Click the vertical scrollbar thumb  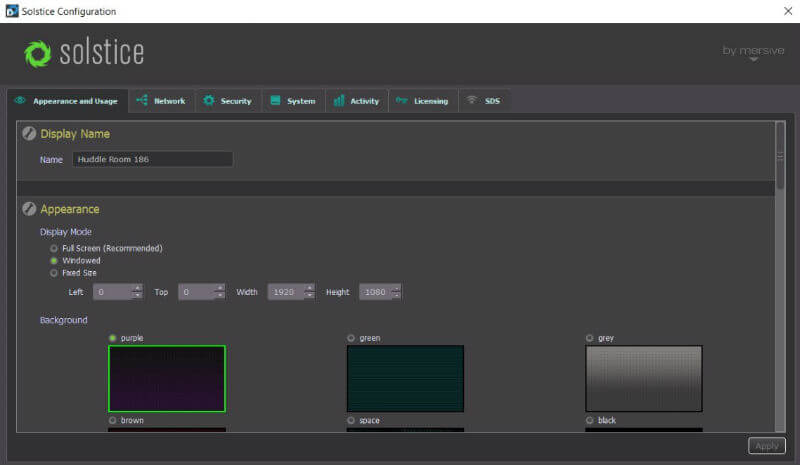point(780,157)
